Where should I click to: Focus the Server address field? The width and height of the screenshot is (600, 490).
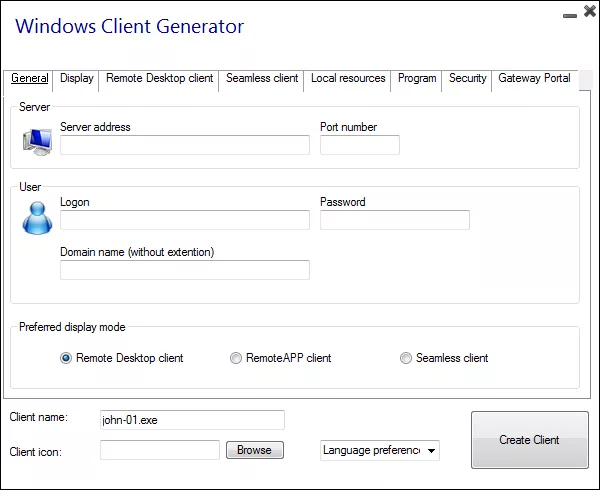coord(185,145)
